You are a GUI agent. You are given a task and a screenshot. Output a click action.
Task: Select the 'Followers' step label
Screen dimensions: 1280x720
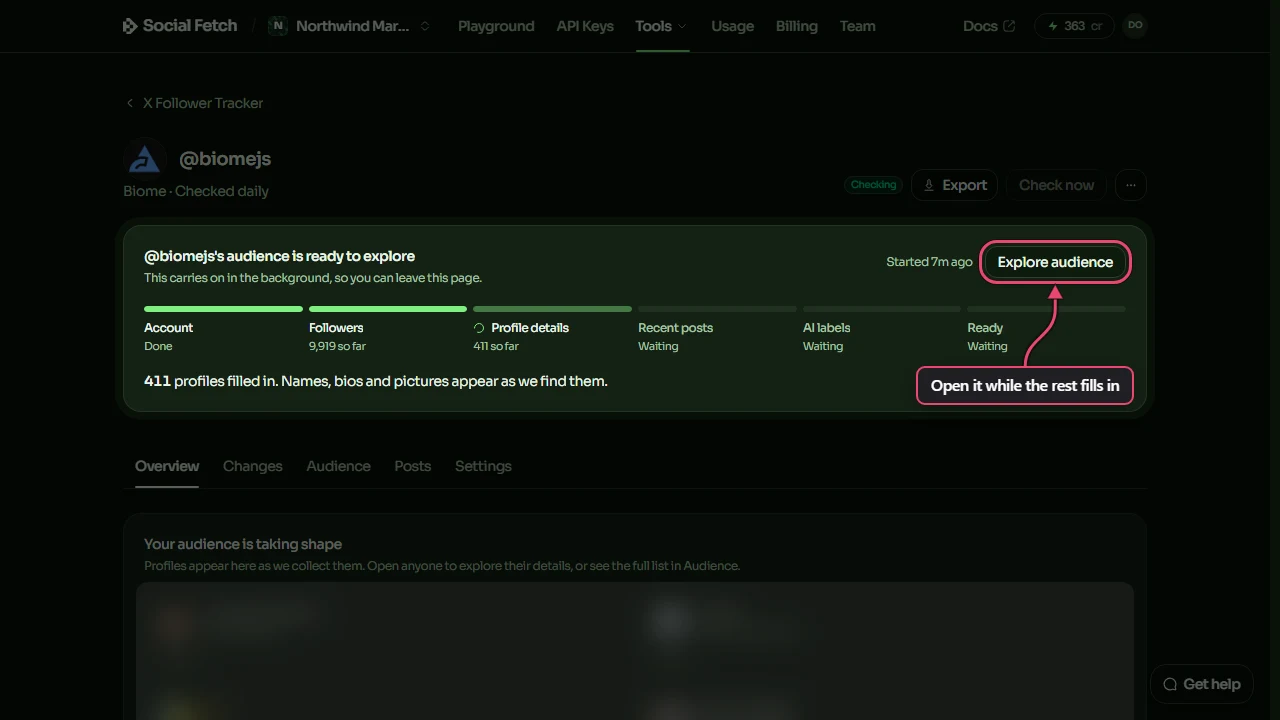point(336,328)
